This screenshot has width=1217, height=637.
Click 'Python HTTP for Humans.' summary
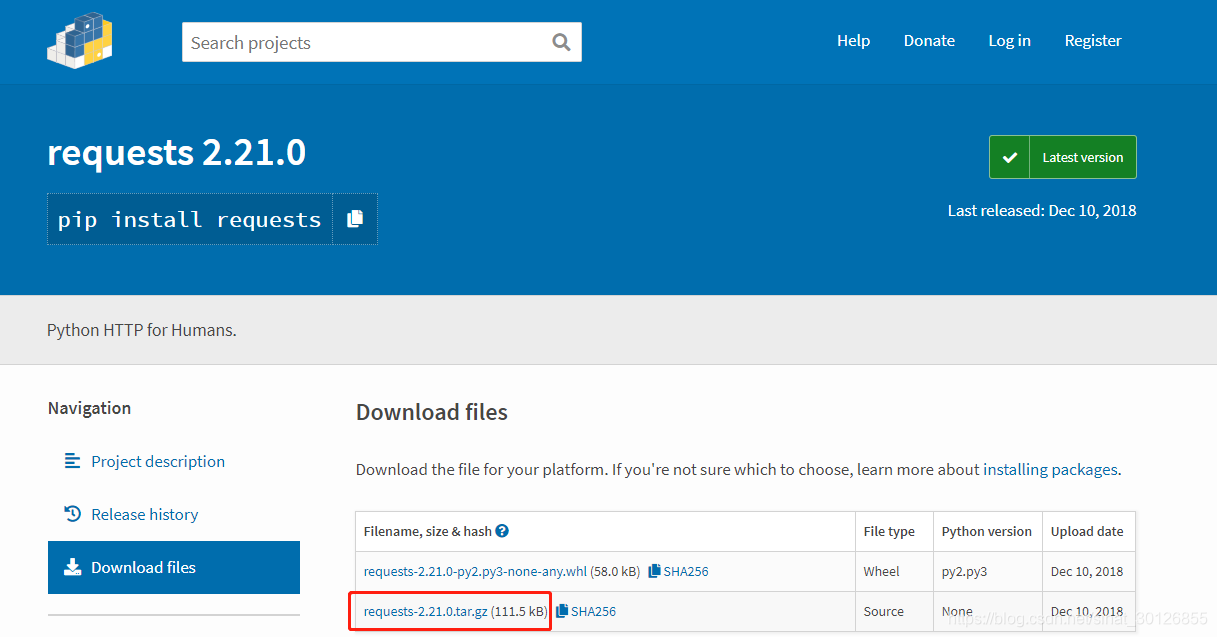pos(142,329)
